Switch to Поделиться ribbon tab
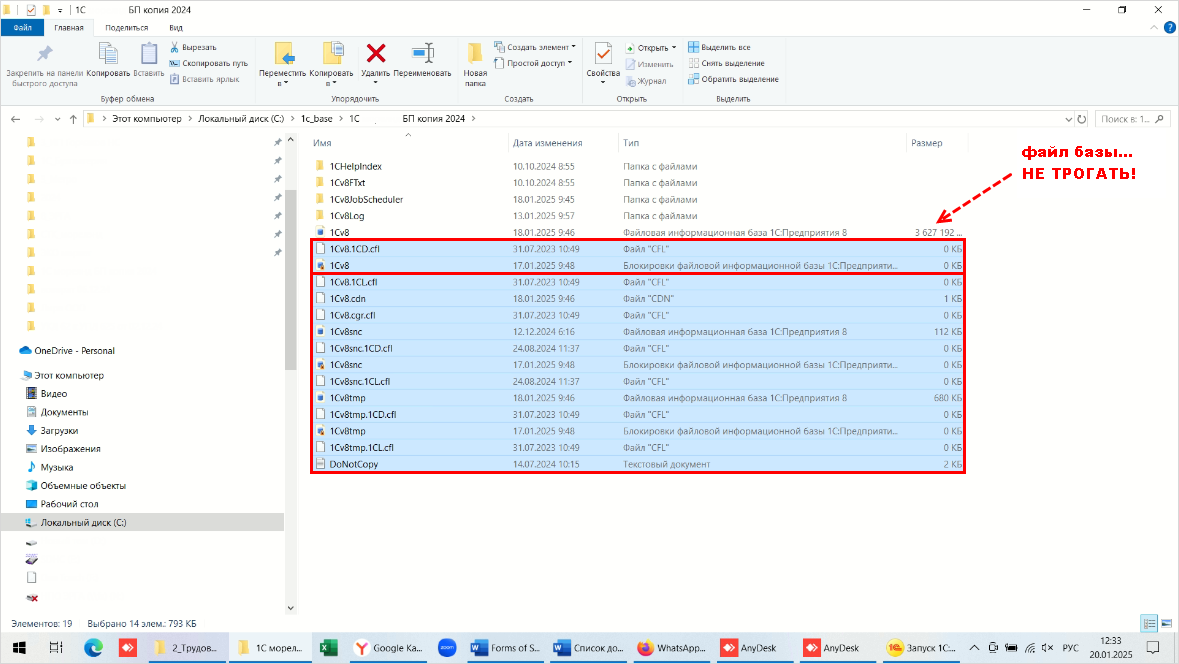The width and height of the screenshot is (1179, 664). click(x=126, y=28)
